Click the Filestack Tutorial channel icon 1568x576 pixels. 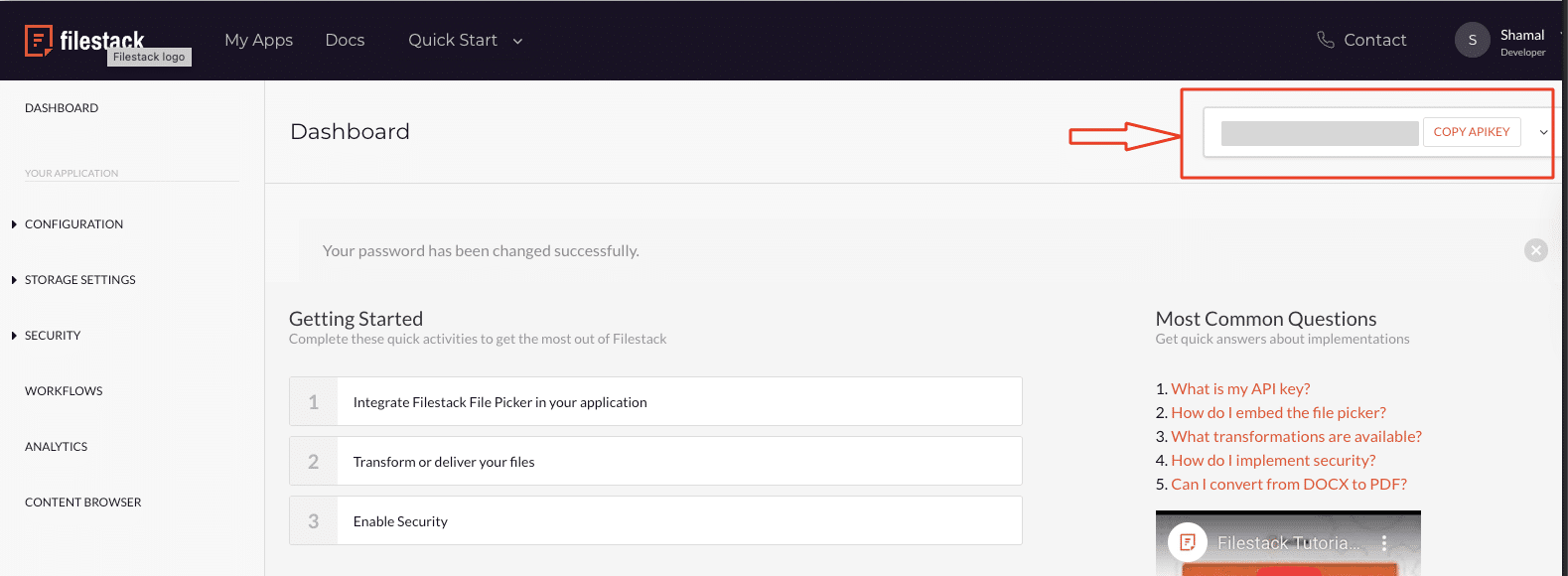(x=1188, y=542)
